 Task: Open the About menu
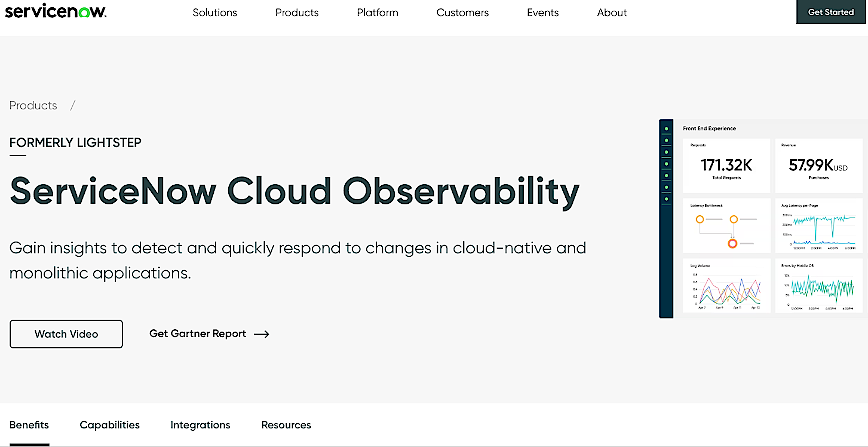(612, 12)
